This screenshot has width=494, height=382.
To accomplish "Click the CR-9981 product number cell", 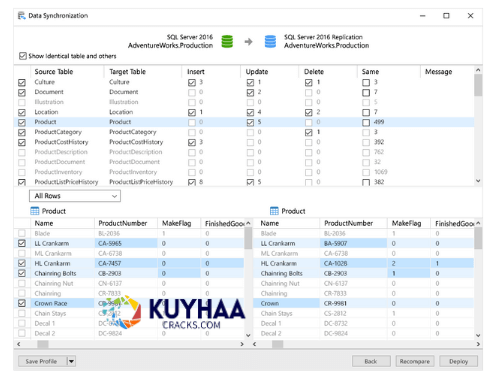I will 353,303.
